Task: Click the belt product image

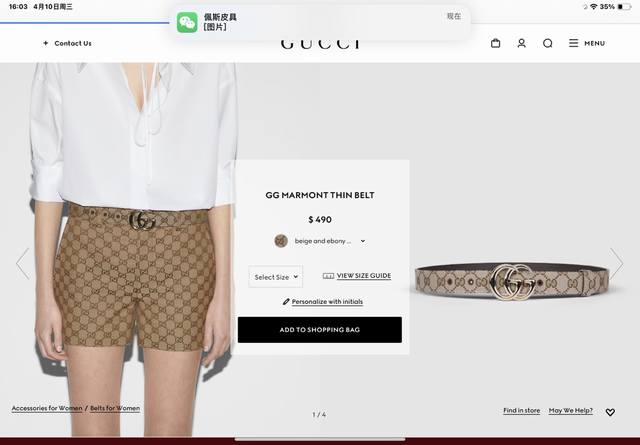Action: pos(512,282)
